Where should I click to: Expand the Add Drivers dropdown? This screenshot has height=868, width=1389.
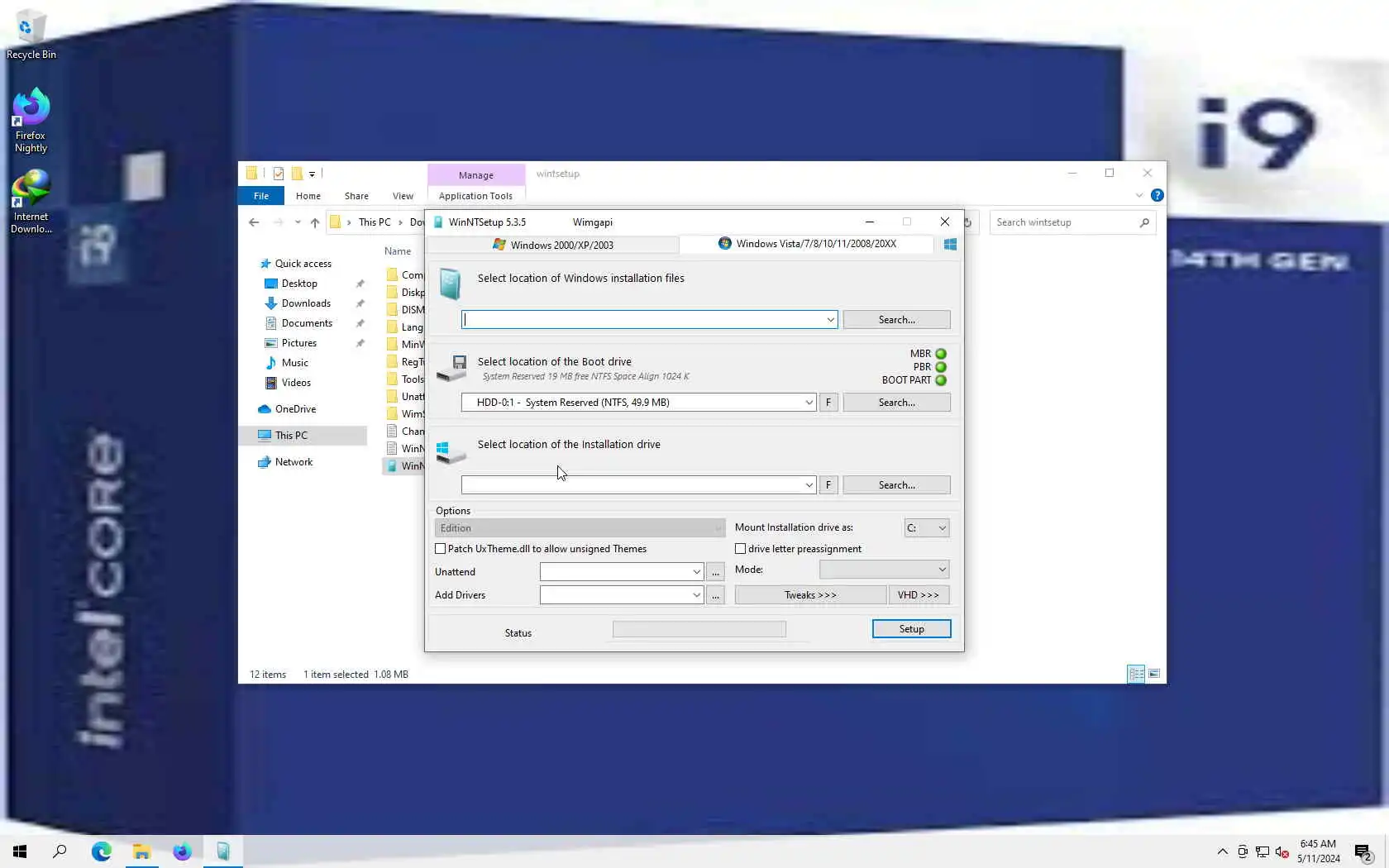(x=696, y=595)
